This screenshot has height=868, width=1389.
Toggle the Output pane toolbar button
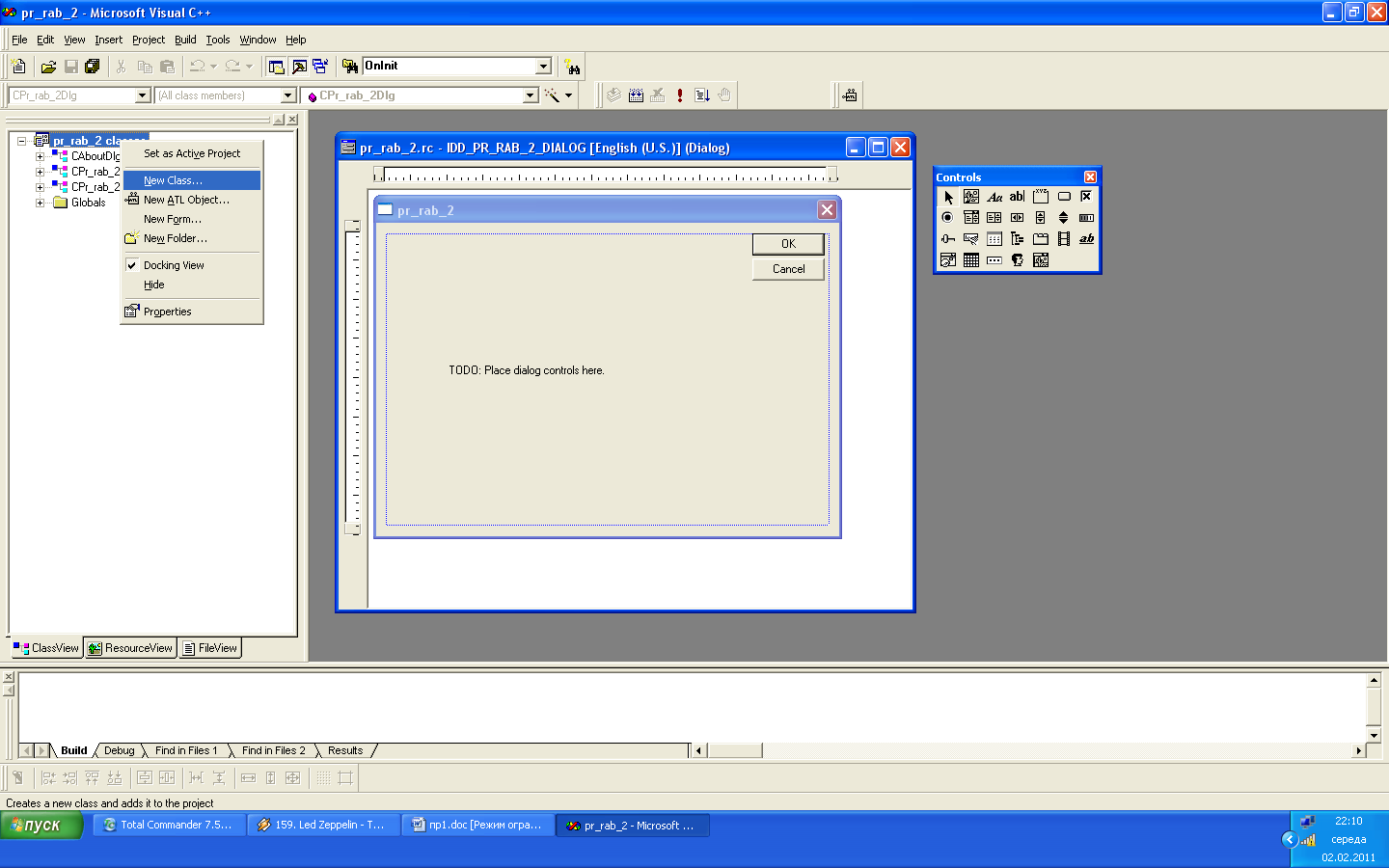tap(299, 67)
